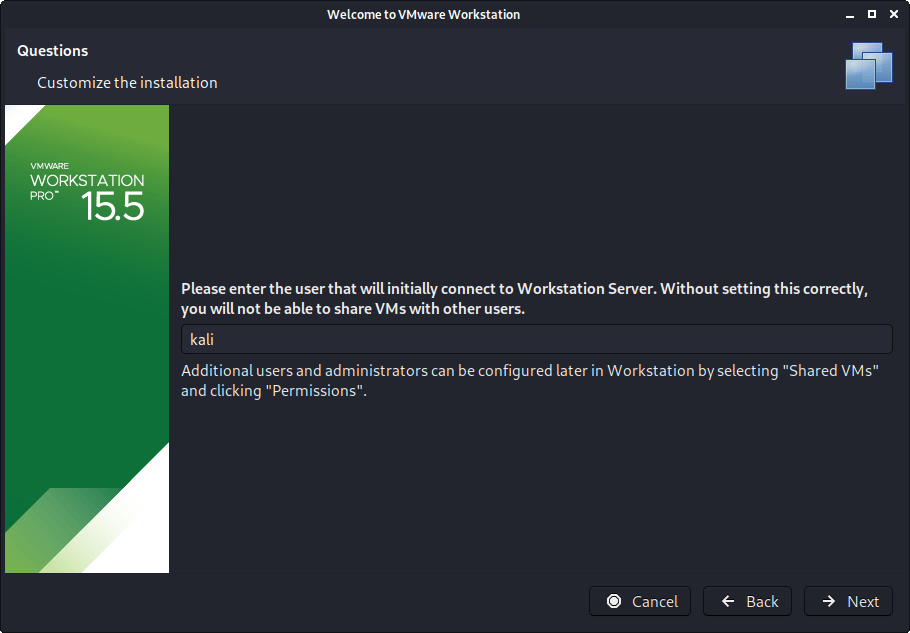Viewport: 910px width, 633px height.
Task: Proceed with the Next button
Action: tap(849, 601)
